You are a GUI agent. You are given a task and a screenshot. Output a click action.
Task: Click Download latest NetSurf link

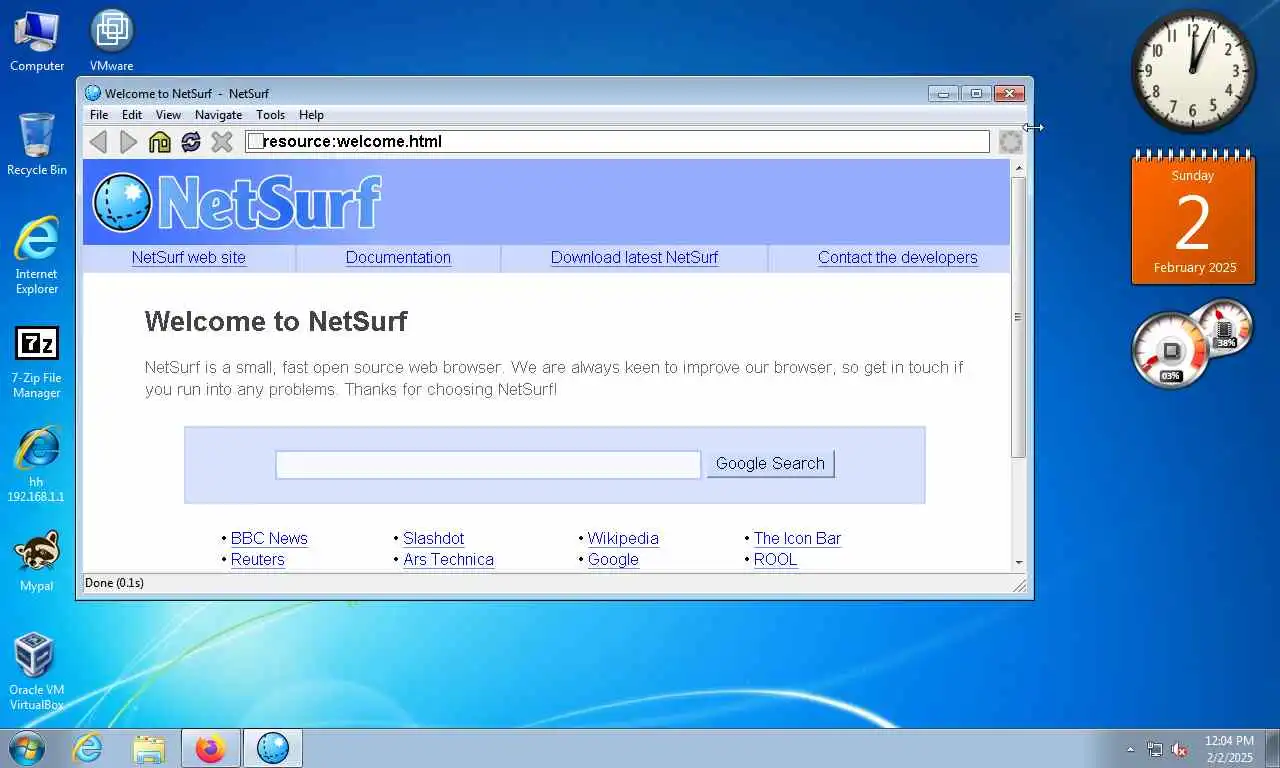point(634,257)
